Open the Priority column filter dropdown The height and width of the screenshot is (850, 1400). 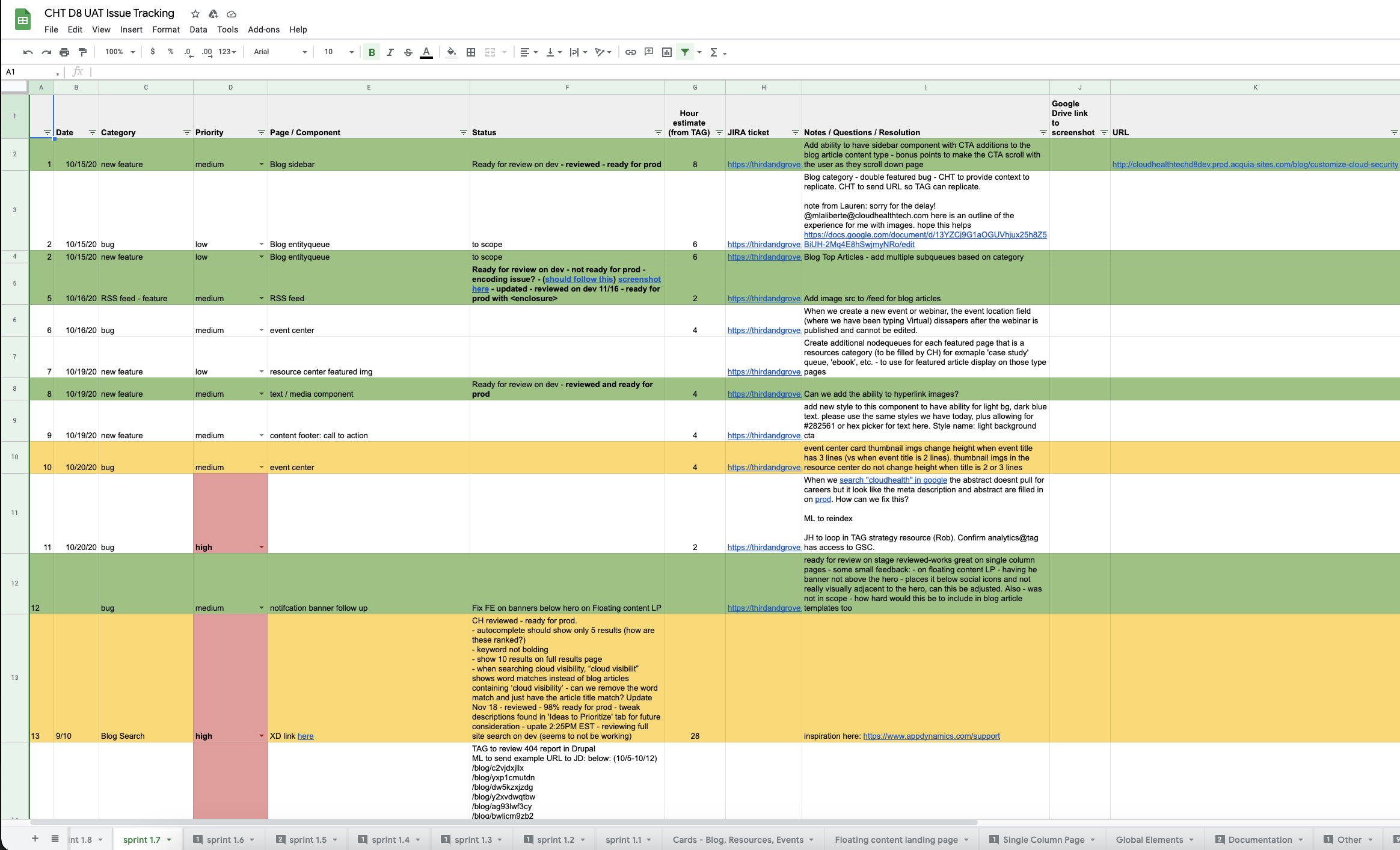(262, 132)
